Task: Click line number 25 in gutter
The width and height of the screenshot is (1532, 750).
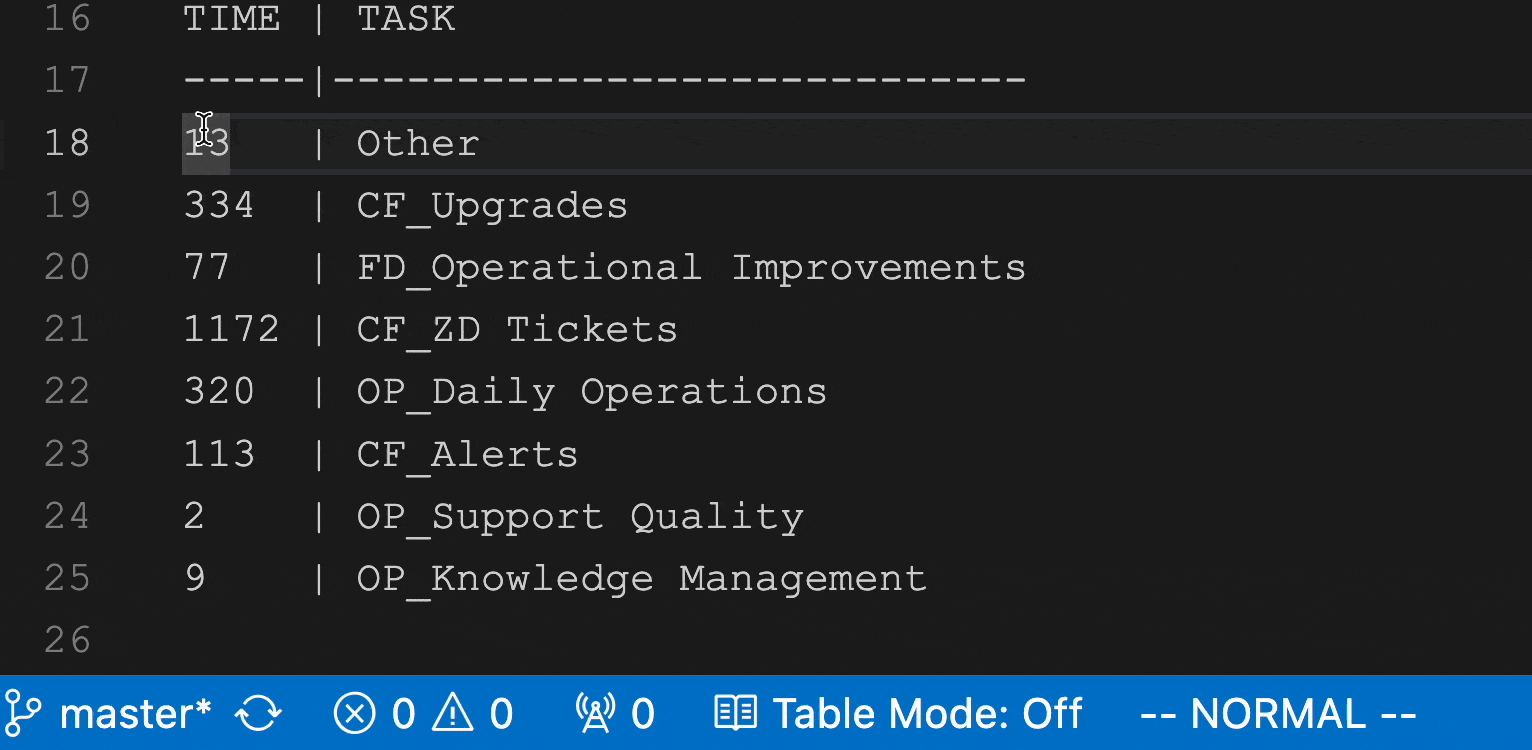Action: [x=67, y=578]
